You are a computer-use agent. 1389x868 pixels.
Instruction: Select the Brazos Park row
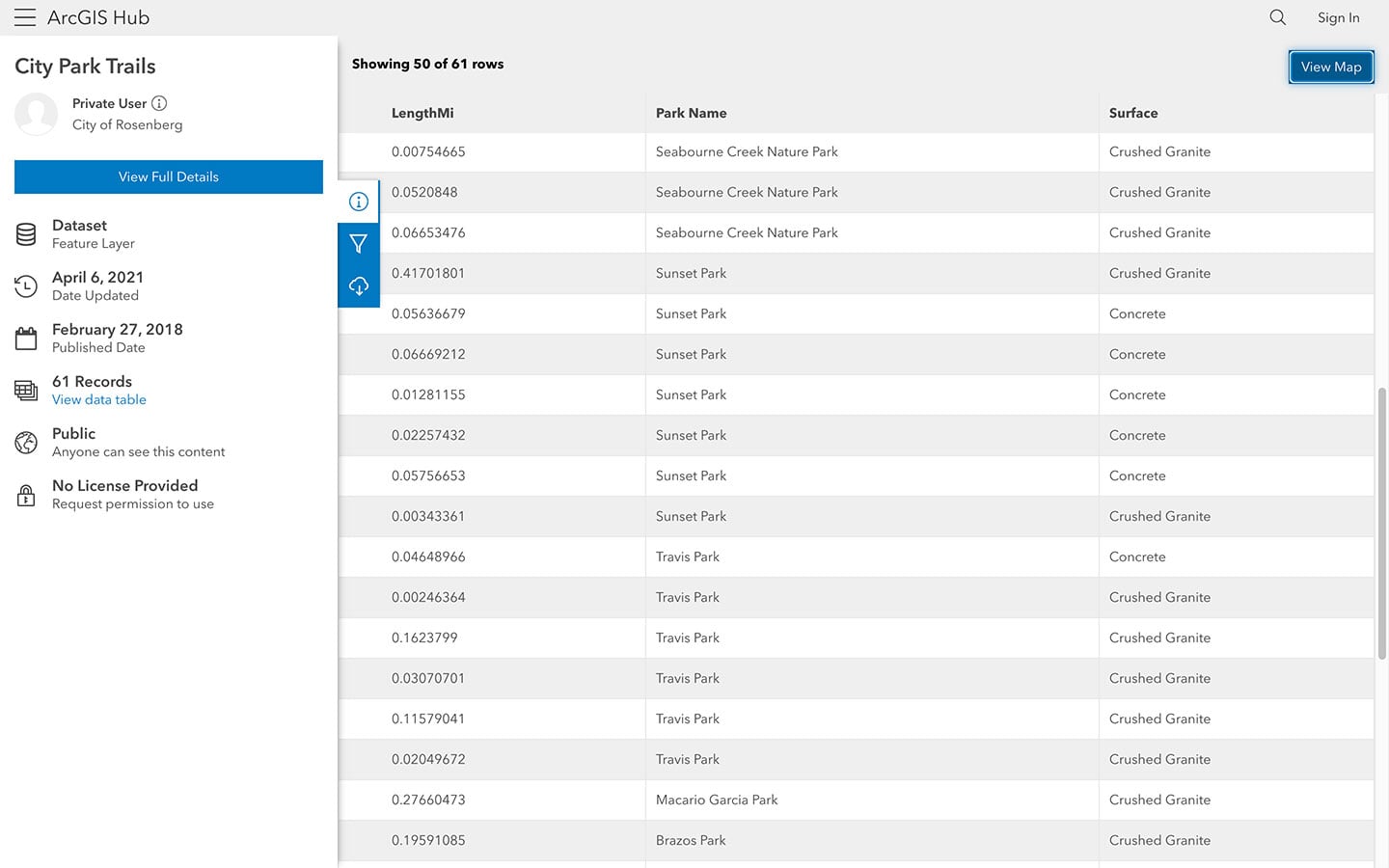click(x=691, y=840)
